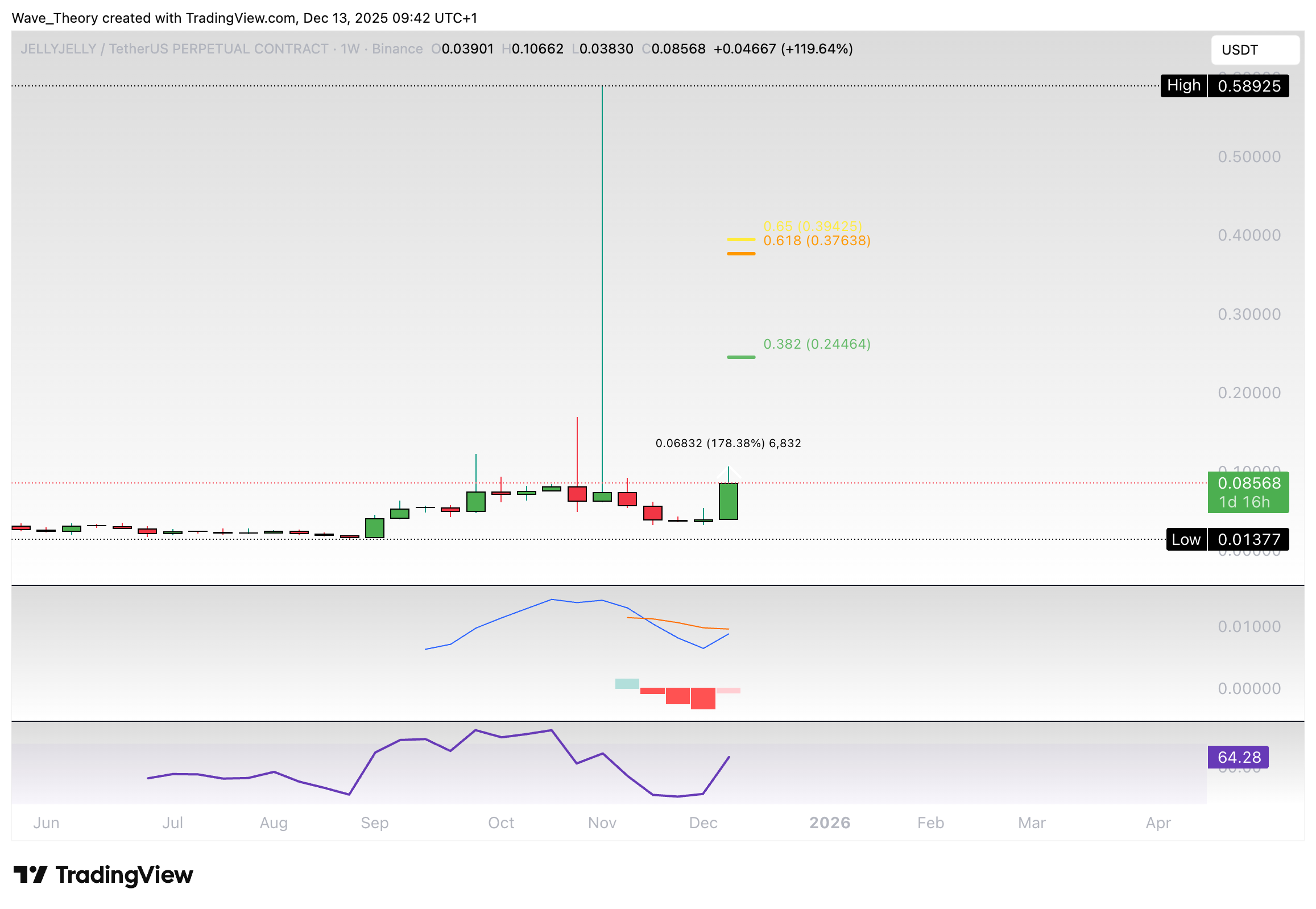1316x909 pixels.
Task: Click the teal MACD histogram bar
Action: coord(627,684)
